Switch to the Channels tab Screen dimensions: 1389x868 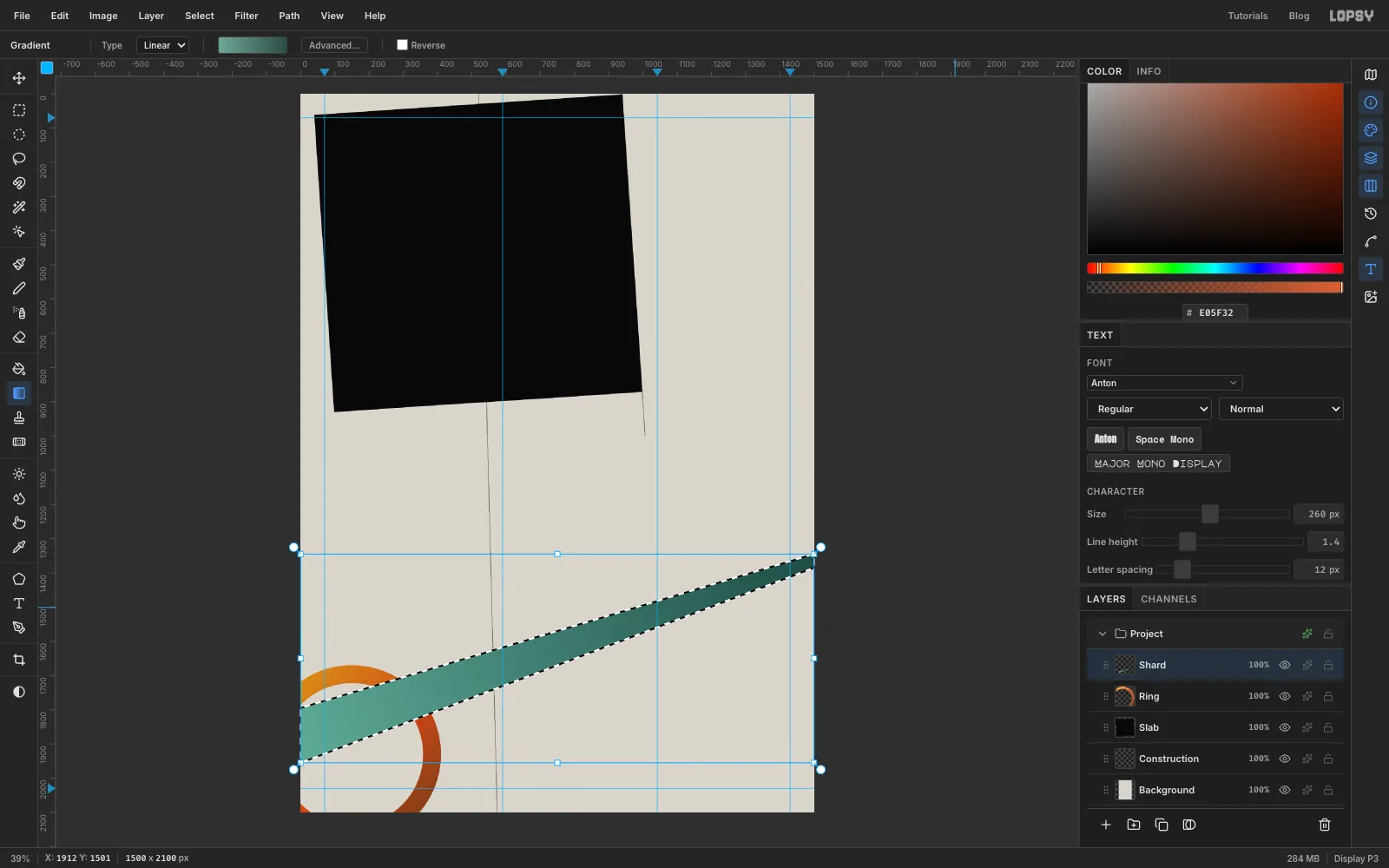coord(1168,599)
